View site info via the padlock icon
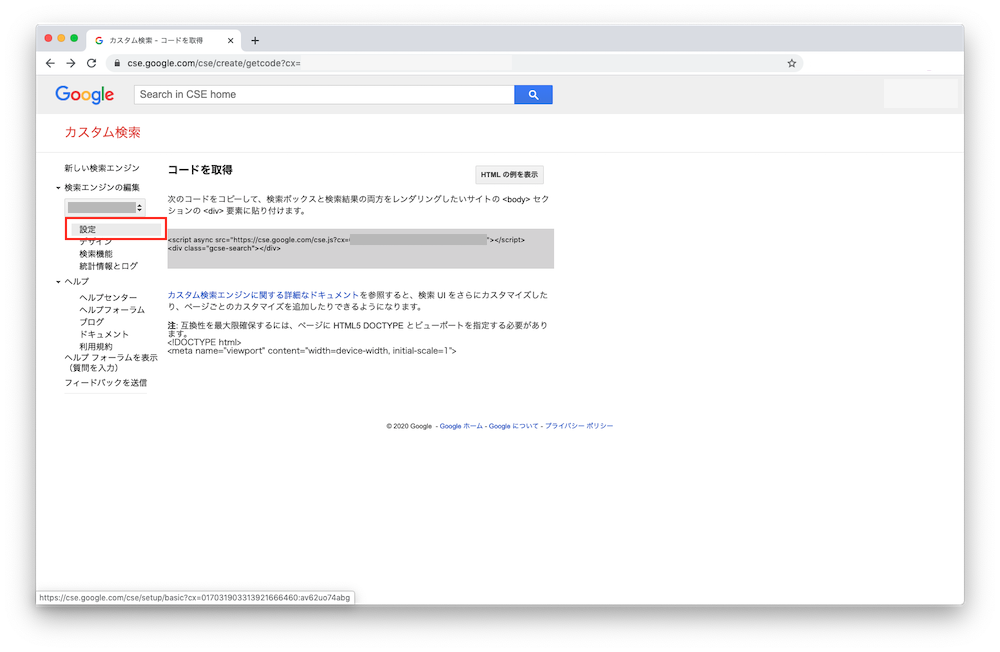Image resolution: width=1000 pixels, height=652 pixels. tap(117, 63)
